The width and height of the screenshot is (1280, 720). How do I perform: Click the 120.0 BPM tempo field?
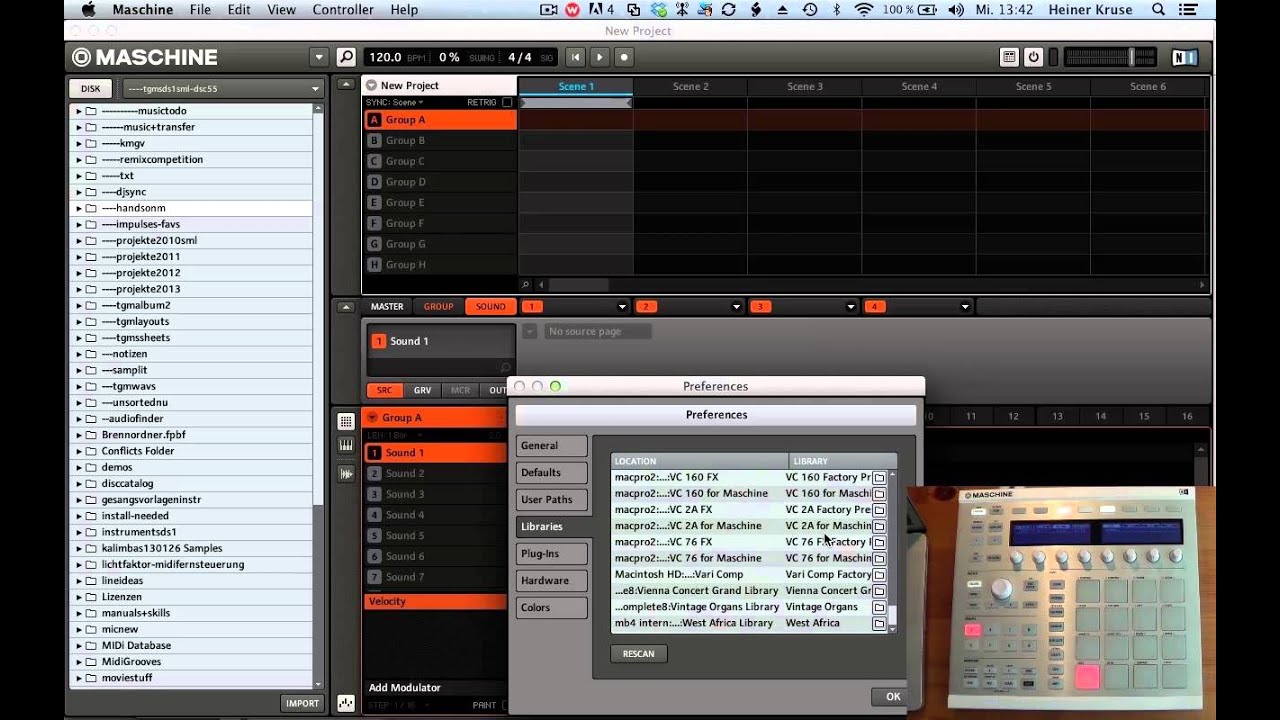385,57
